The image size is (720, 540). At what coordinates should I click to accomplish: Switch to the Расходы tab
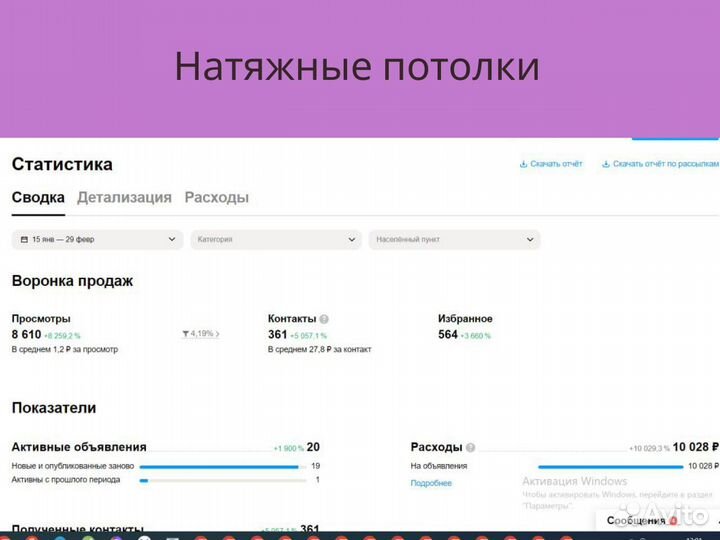[217, 197]
